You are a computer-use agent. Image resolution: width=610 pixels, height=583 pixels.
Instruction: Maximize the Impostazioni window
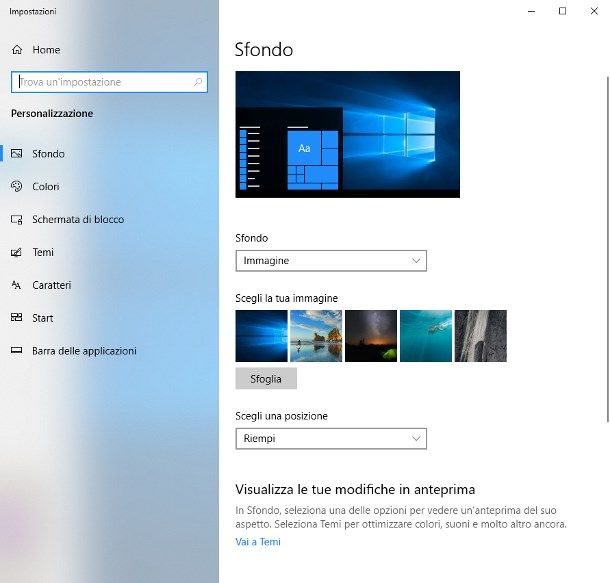563,11
